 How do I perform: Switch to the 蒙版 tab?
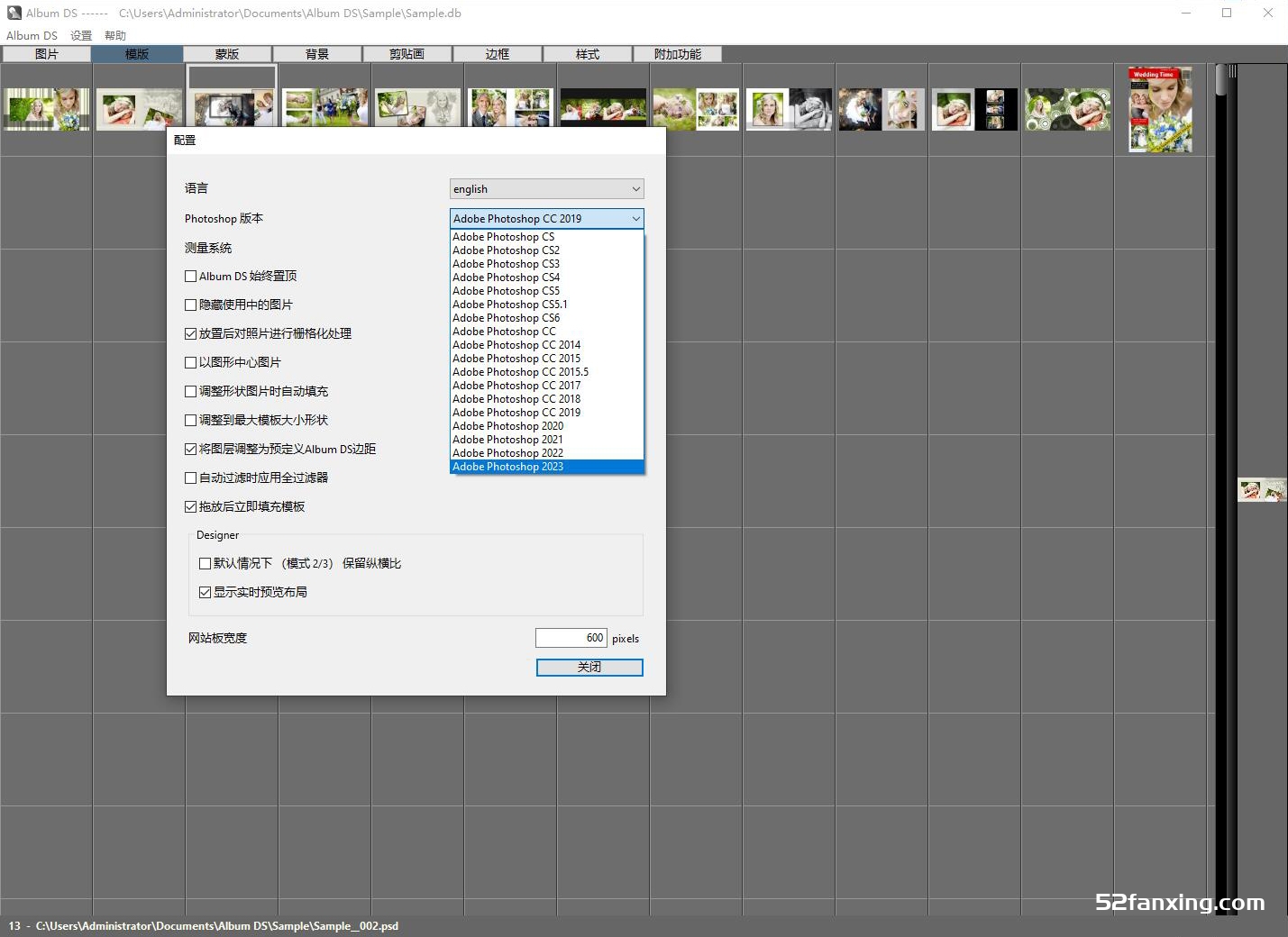click(227, 54)
